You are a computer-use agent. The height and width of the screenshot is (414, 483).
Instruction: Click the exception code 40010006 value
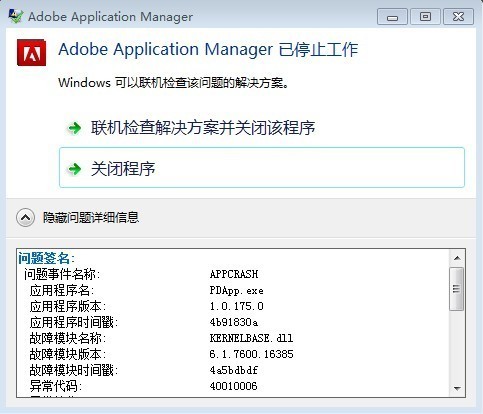point(234,386)
